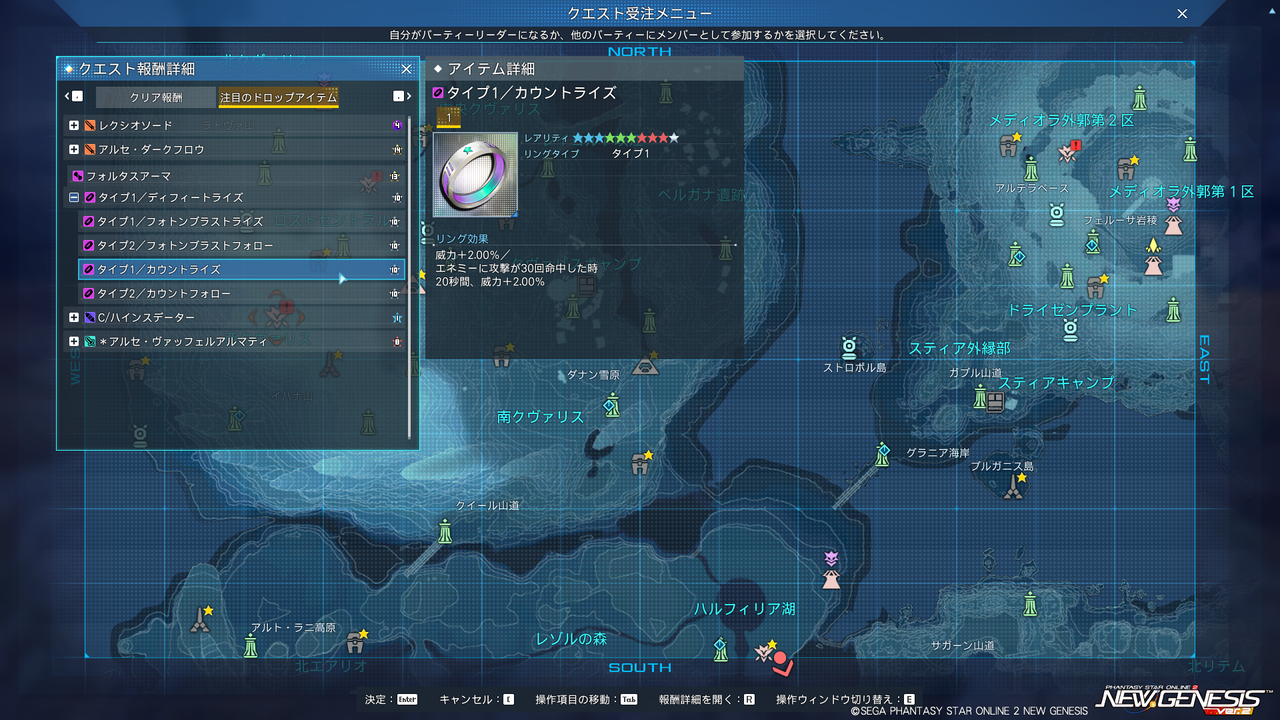Open the starred cocoon below 南クヴァリス

tap(642, 462)
